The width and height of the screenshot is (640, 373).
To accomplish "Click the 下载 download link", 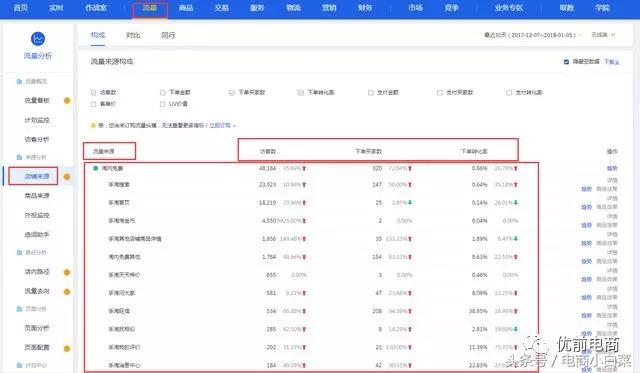I will click(609, 62).
